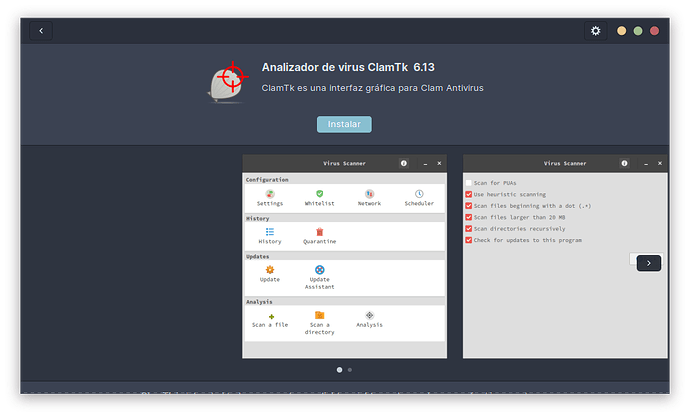Viewport: 690px width, 416px height.
Task: Select the first carousel page dot
Action: [x=339, y=370]
